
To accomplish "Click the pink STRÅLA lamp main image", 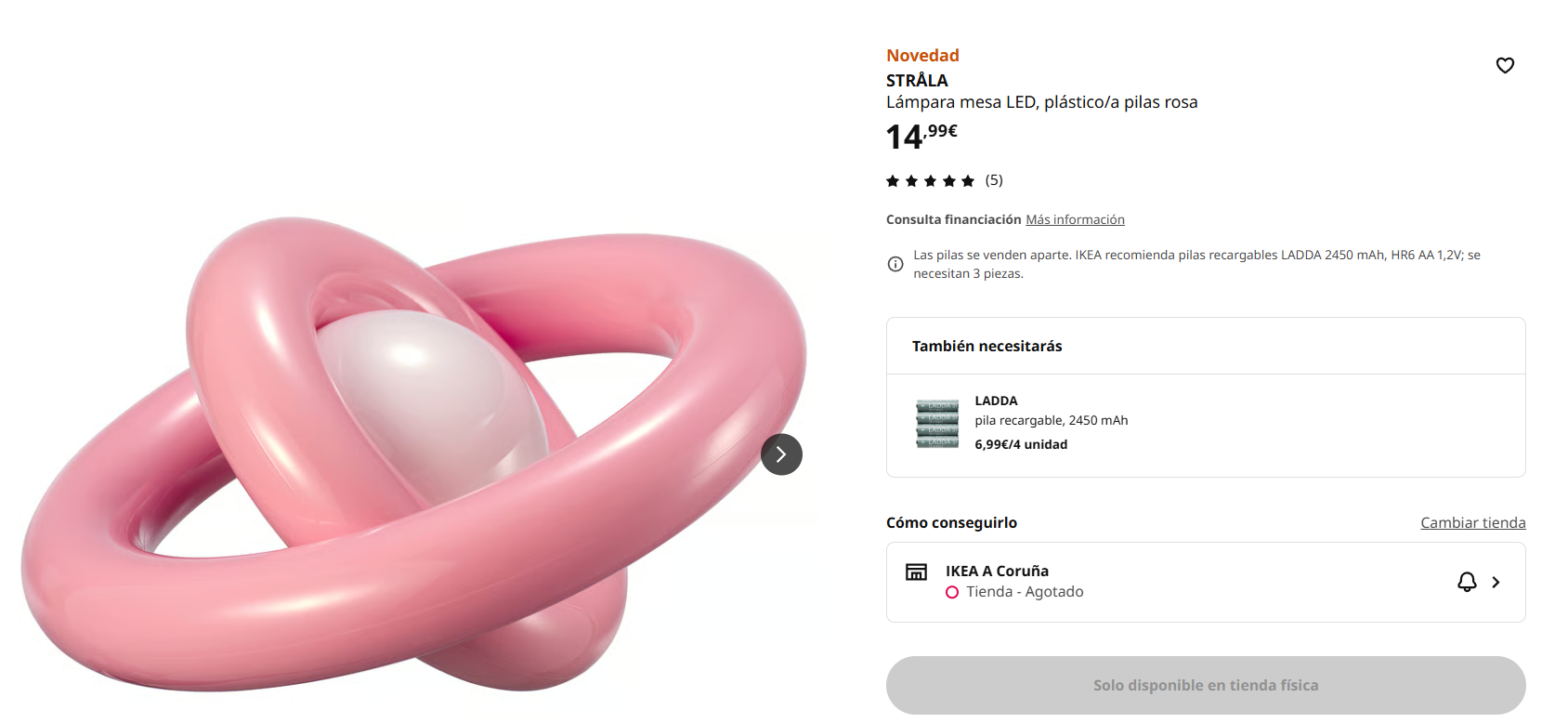I will click(414, 455).
